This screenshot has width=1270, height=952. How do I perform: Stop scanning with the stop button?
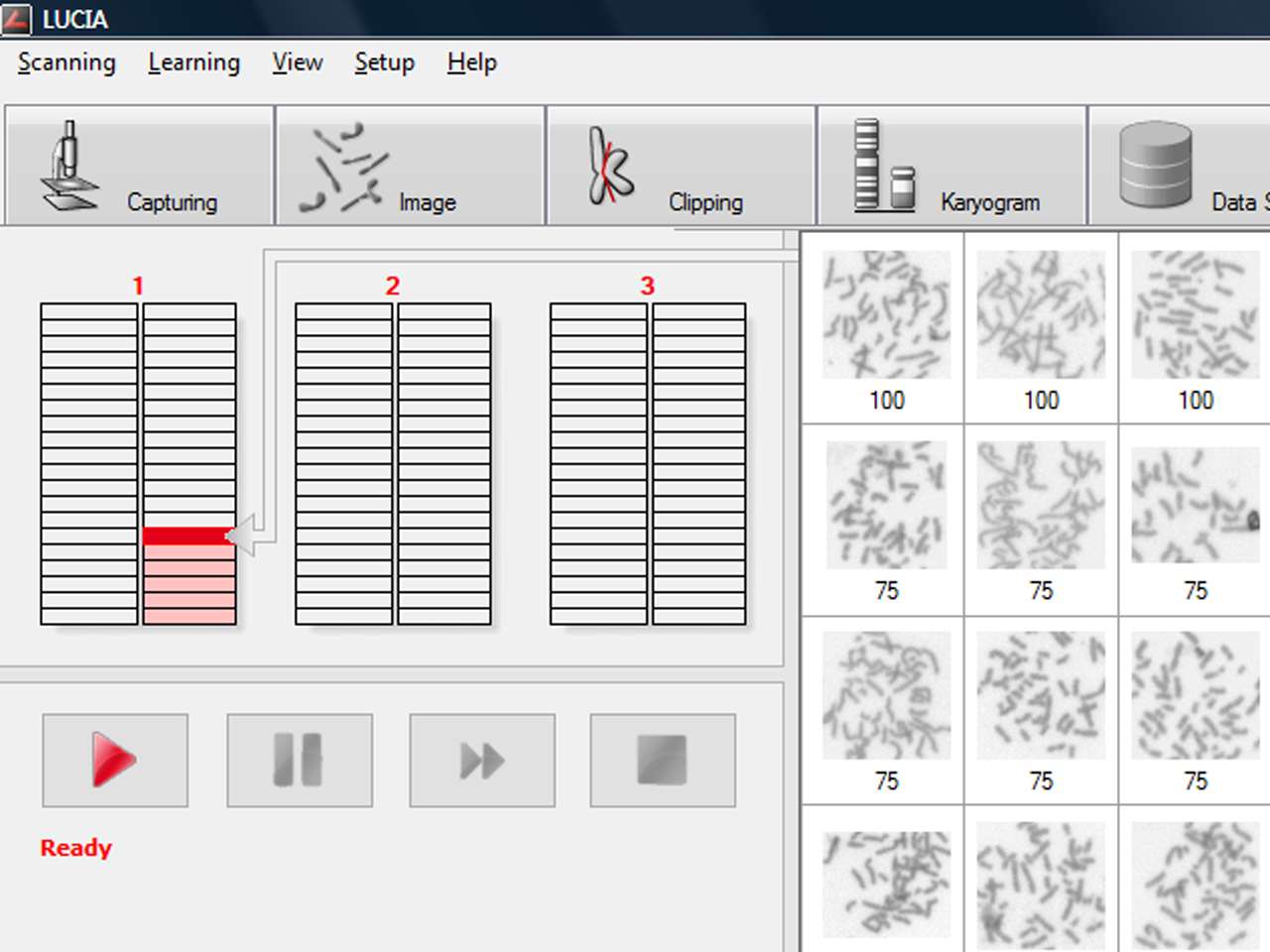[663, 761]
